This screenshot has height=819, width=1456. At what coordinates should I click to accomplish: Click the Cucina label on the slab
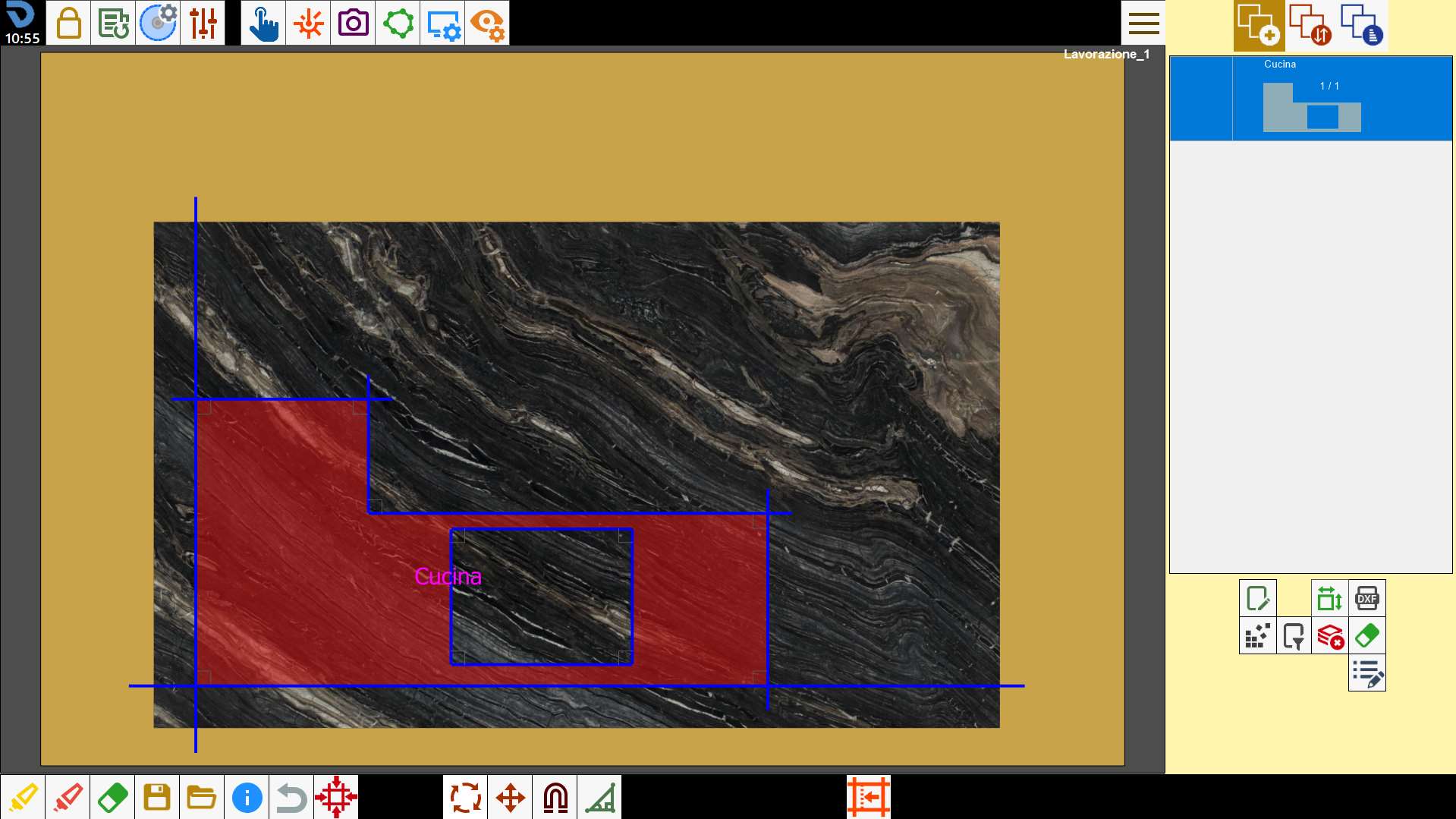pos(448,577)
